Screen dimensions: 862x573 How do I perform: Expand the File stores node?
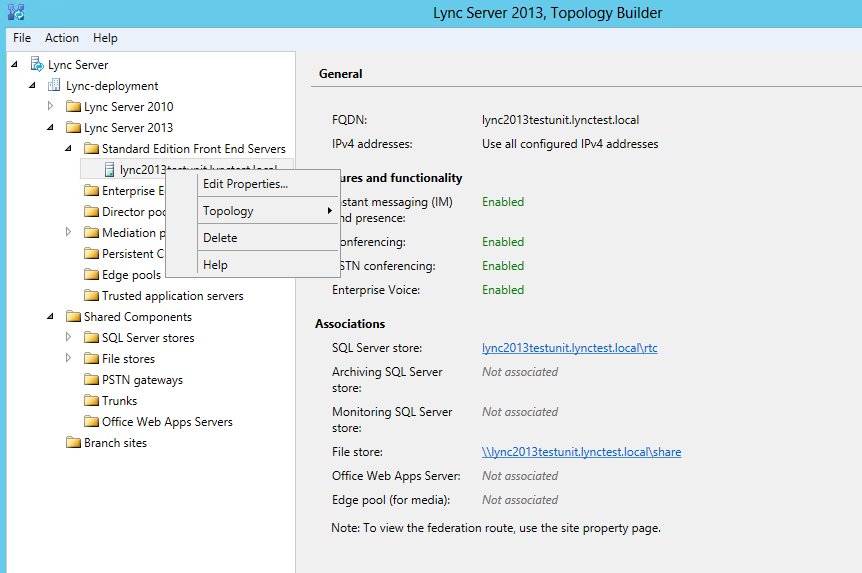(69, 359)
